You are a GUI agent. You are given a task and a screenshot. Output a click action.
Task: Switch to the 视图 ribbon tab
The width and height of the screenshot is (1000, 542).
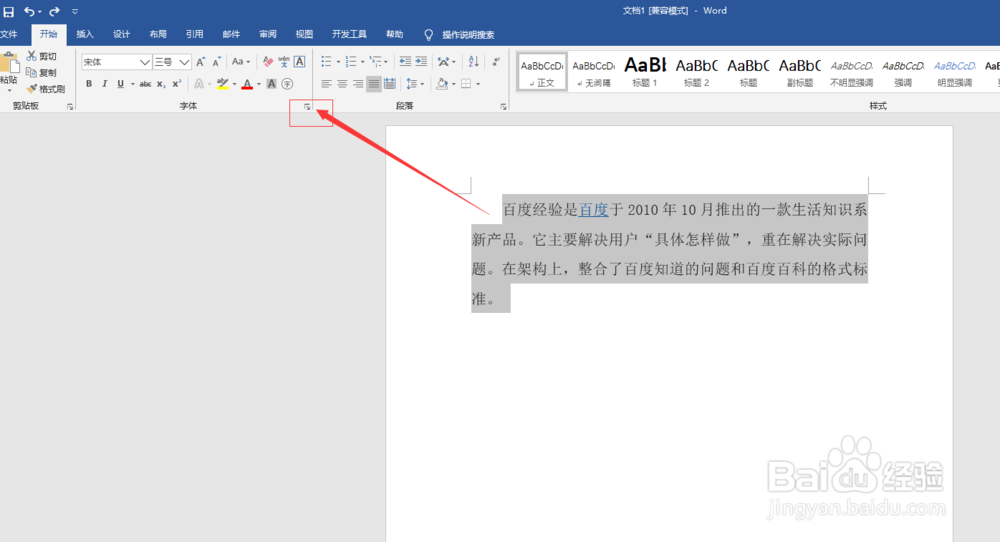(x=304, y=34)
